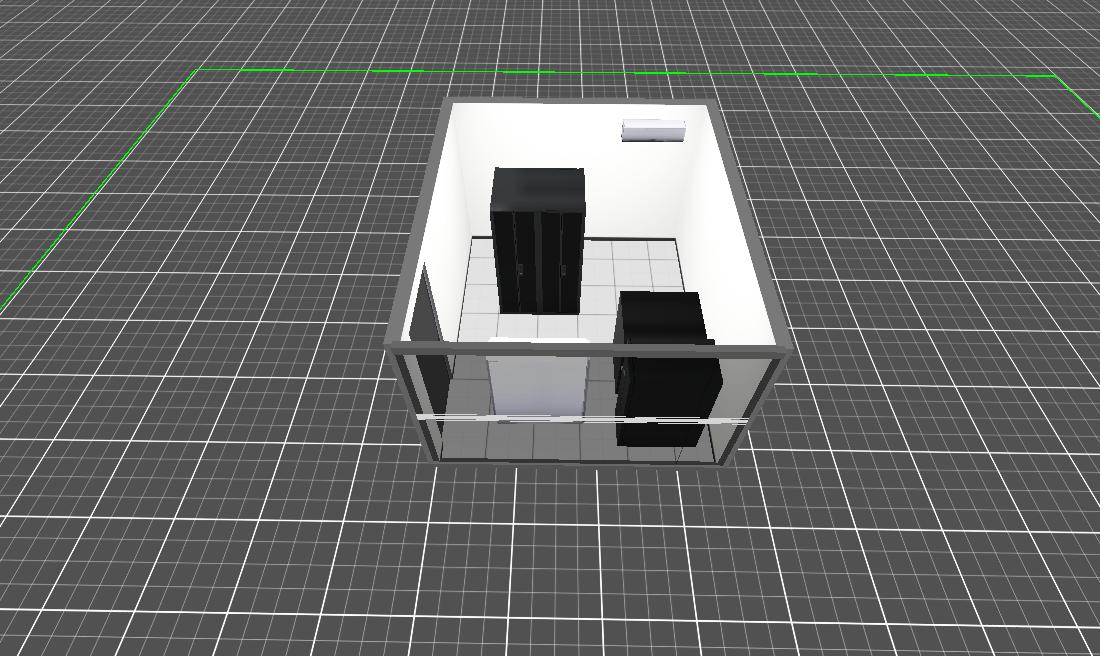Click the green boundary's top-right corner
The image size is (1100, 656).
tap(1055, 76)
